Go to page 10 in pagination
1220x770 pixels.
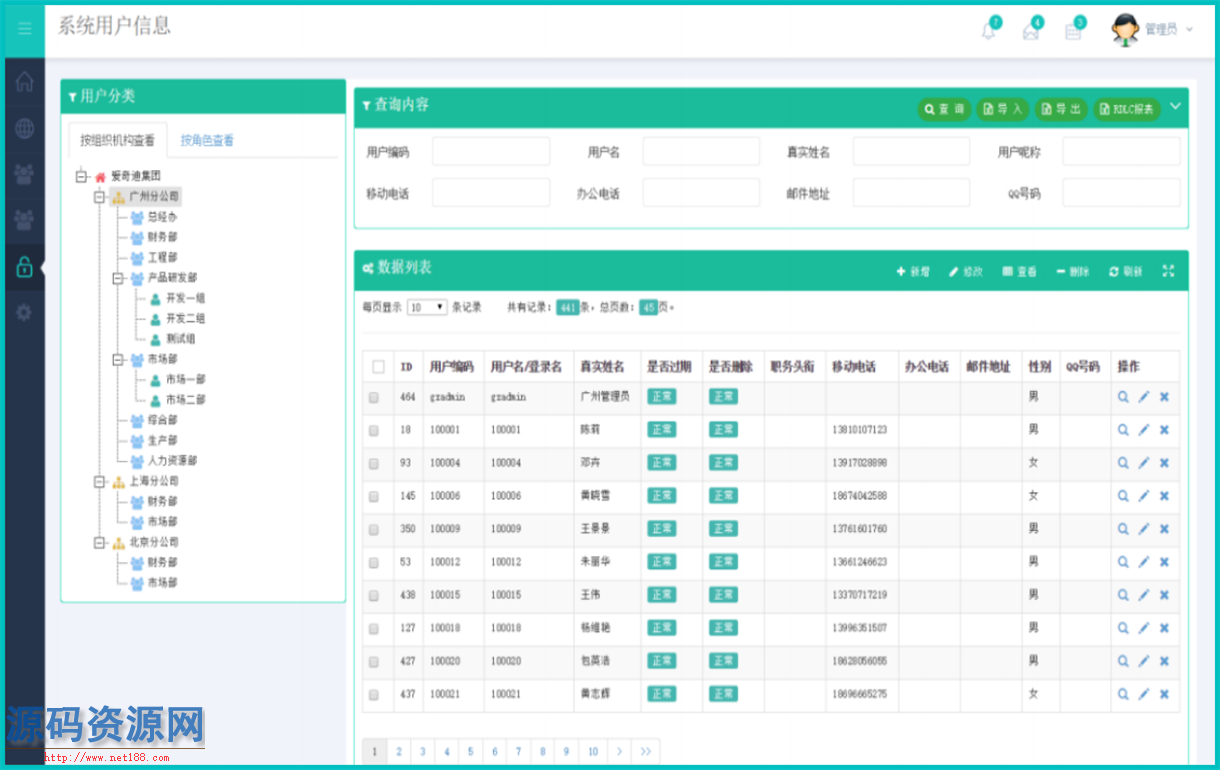point(593,751)
